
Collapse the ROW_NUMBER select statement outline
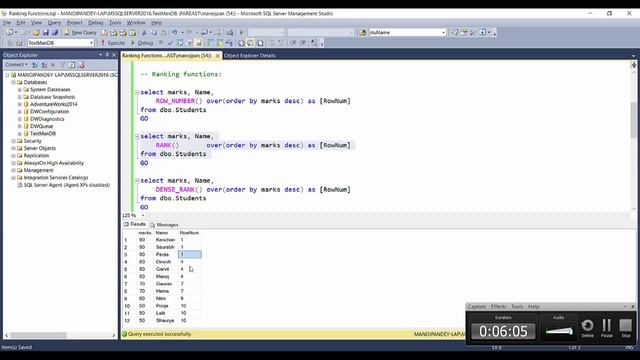coord(137,92)
